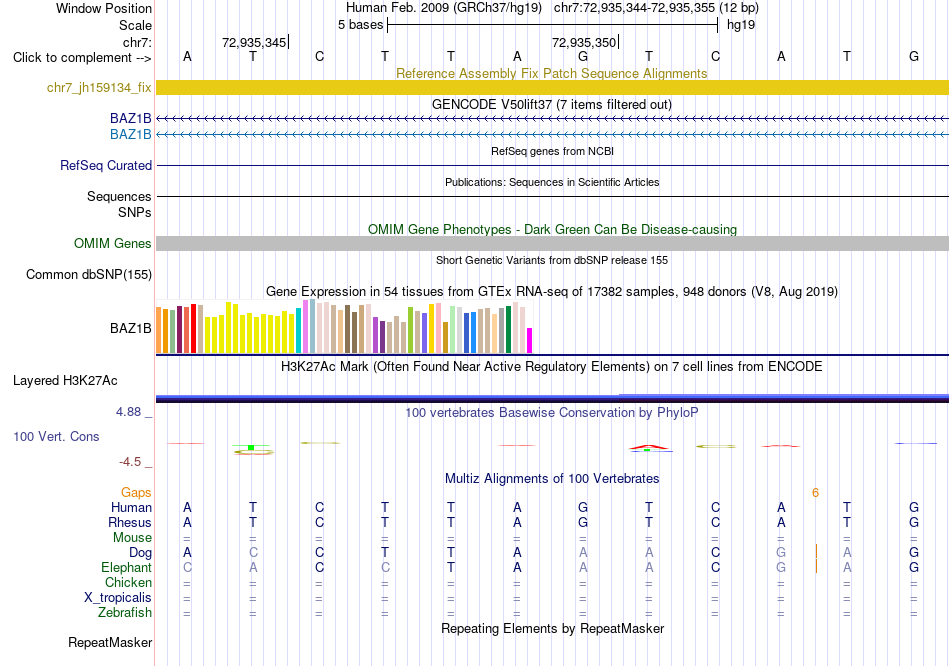Click the Zebrafish species label
The width and height of the screenshot is (950, 666).
(125, 613)
